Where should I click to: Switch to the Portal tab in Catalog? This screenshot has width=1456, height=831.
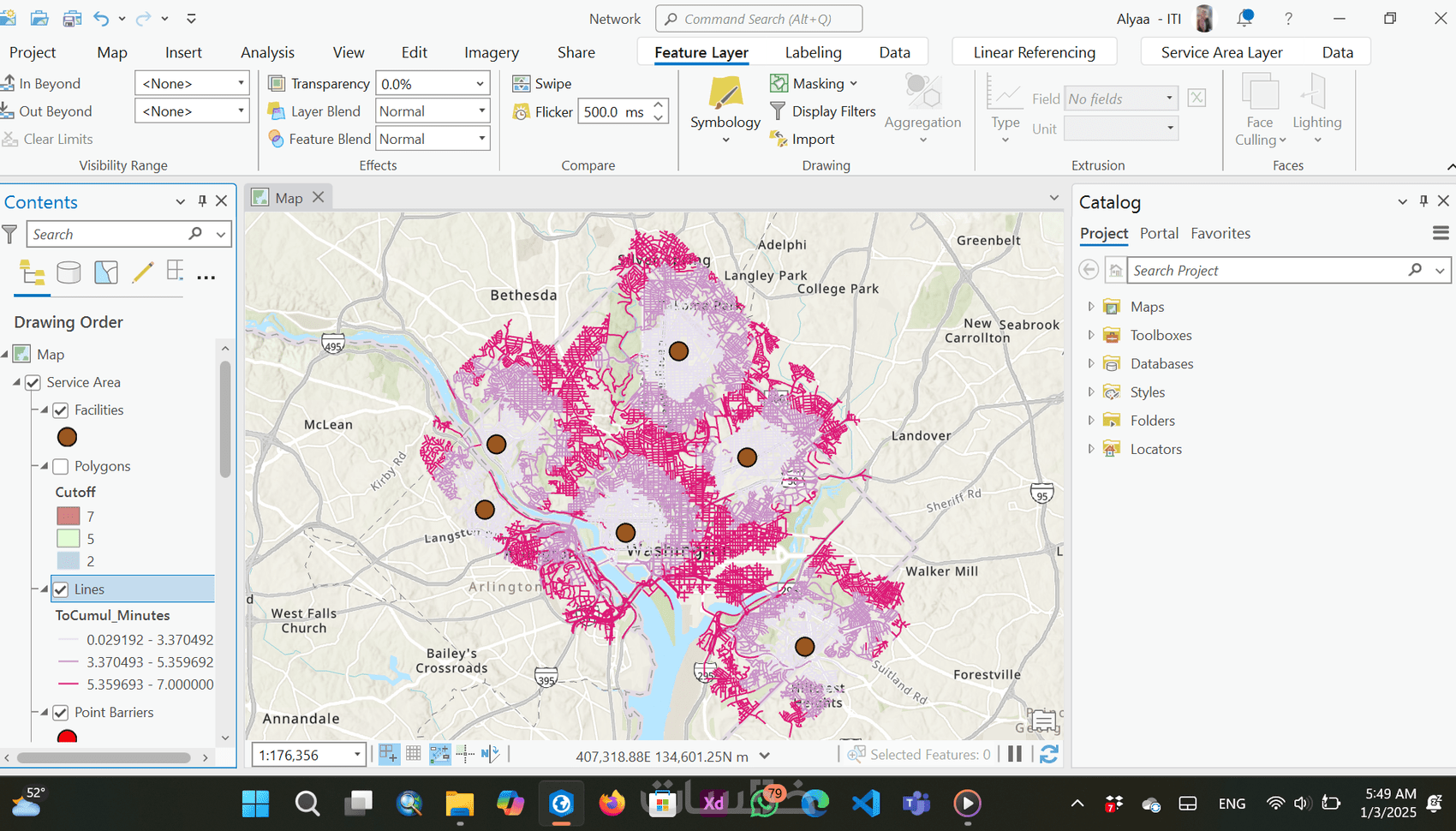point(1159,233)
